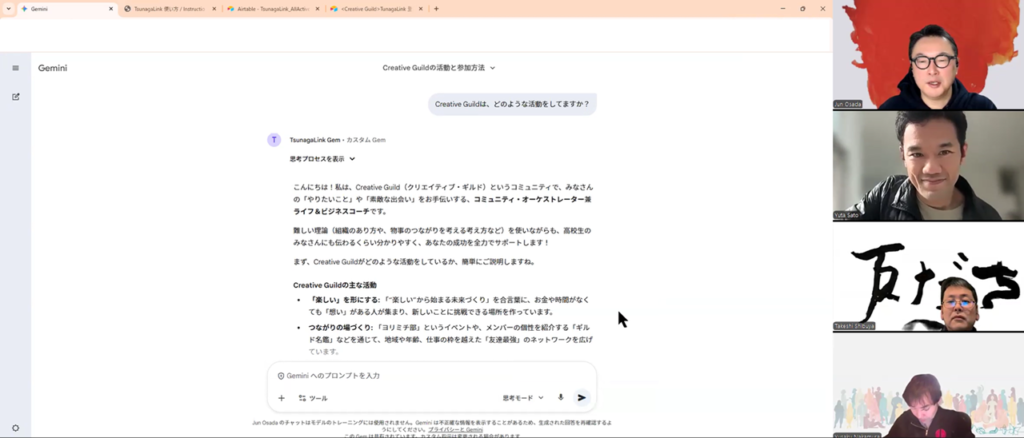
Task: Switch to the TsunagaLink 使い方 tab
Action: [x=168, y=8]
